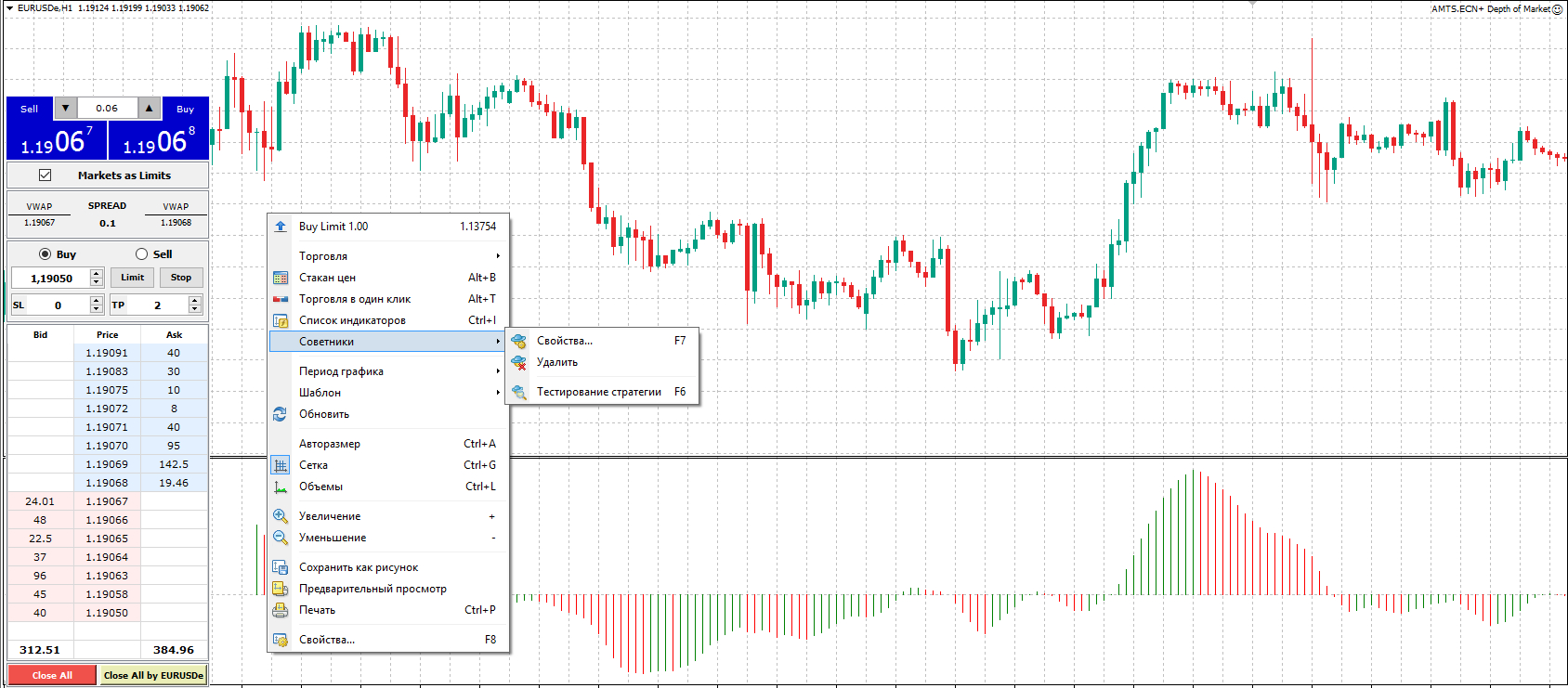This screenshot has height=688, width=1568.
Task: Click the Торговля в один клик icon
Action: point(281,299)
